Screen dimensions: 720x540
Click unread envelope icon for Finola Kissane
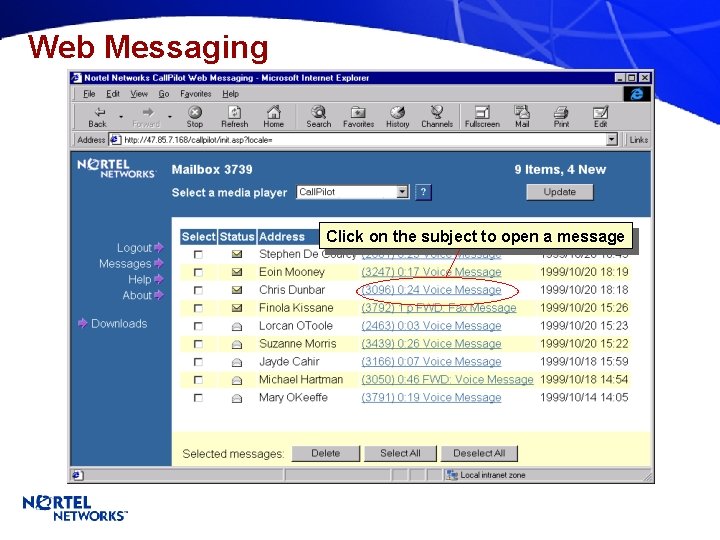237,308
